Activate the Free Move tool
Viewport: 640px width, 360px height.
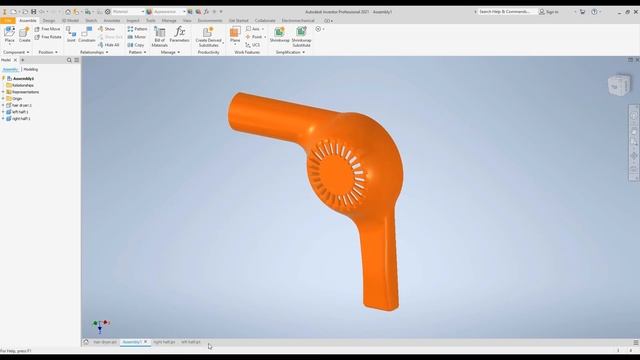pyautogui.click(x=48, y=29)
